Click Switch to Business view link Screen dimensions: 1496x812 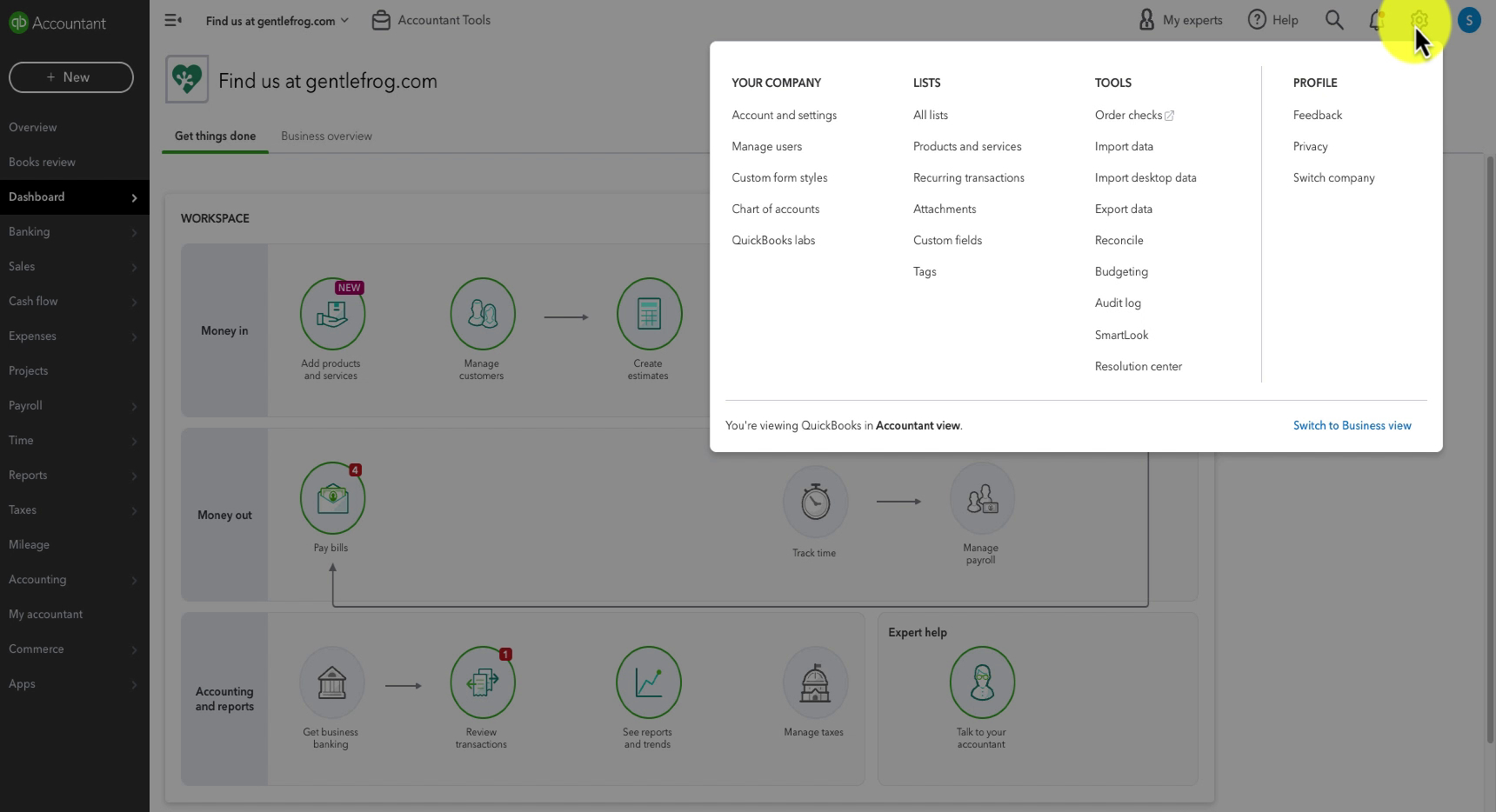point(1352,425)
